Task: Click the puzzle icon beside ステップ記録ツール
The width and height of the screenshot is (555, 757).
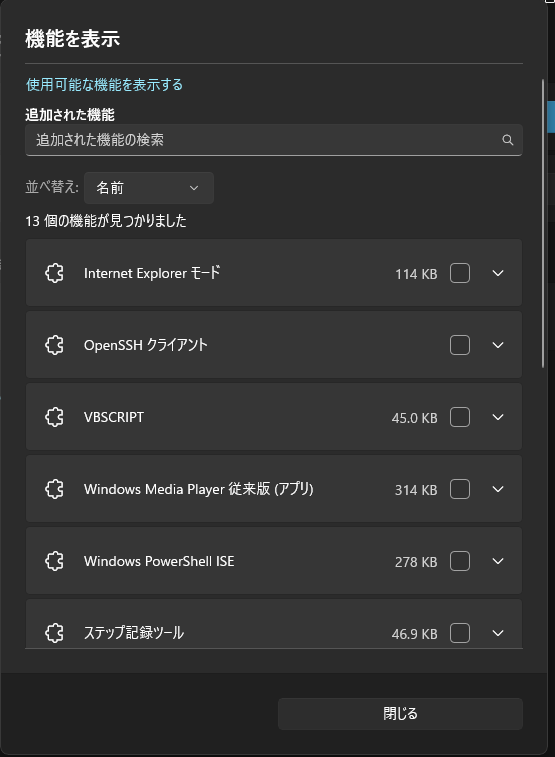Action: pos(54,633)
